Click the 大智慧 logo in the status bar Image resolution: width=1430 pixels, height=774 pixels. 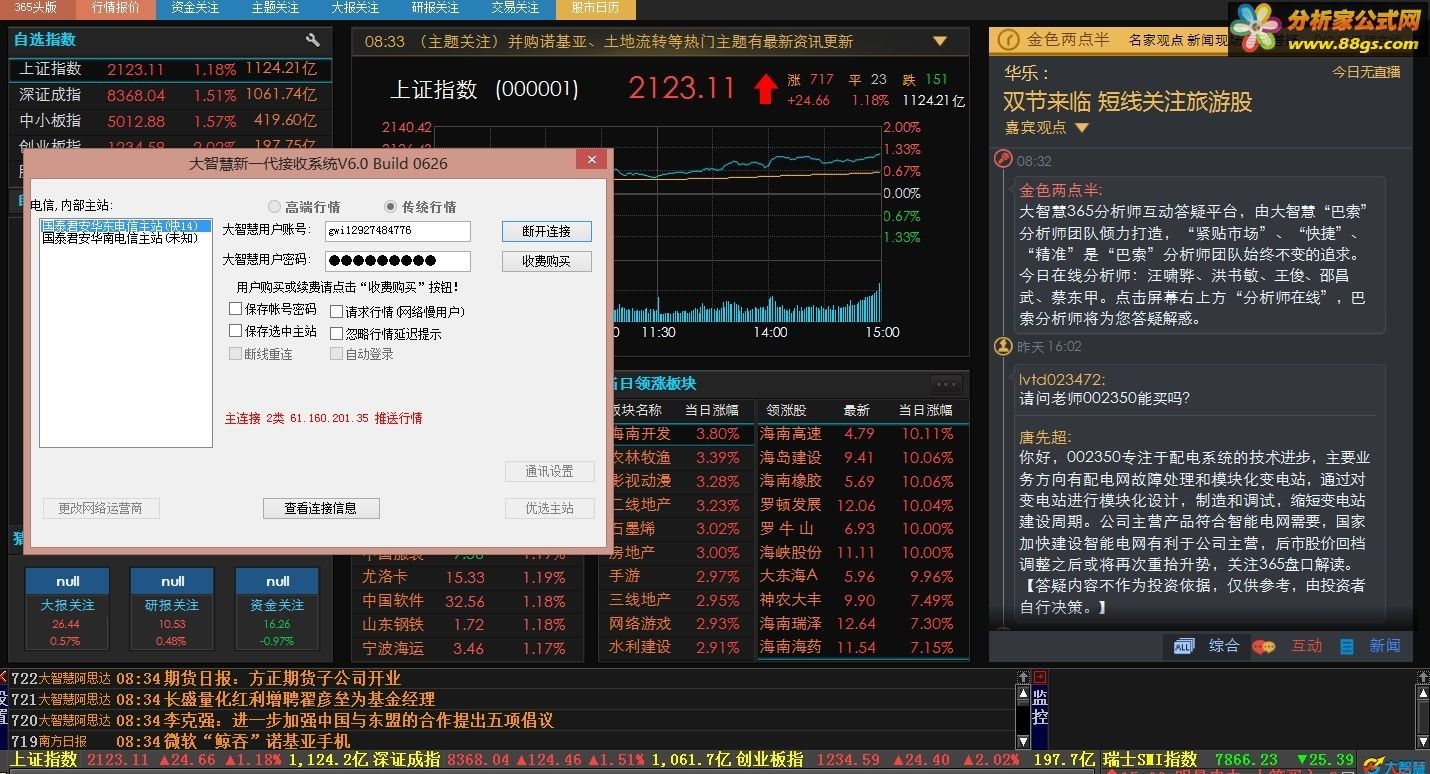(1396, 765)
